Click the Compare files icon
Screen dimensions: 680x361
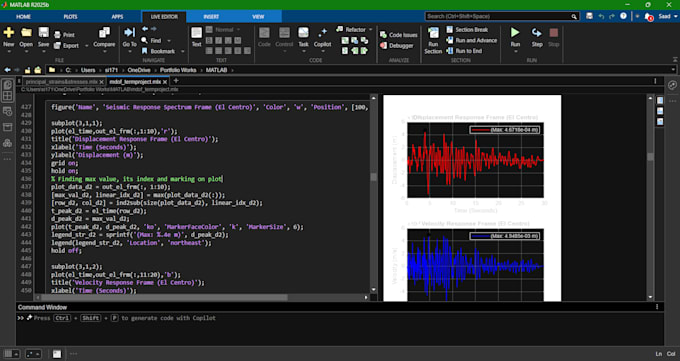pos(104,33)
